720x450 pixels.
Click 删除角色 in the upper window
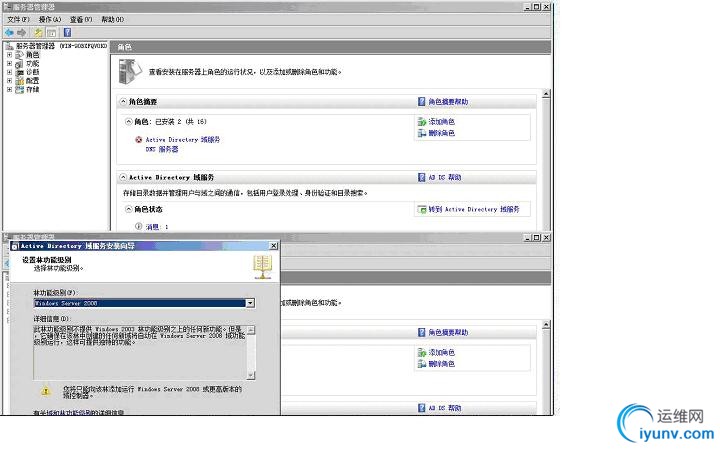point(441,133)
